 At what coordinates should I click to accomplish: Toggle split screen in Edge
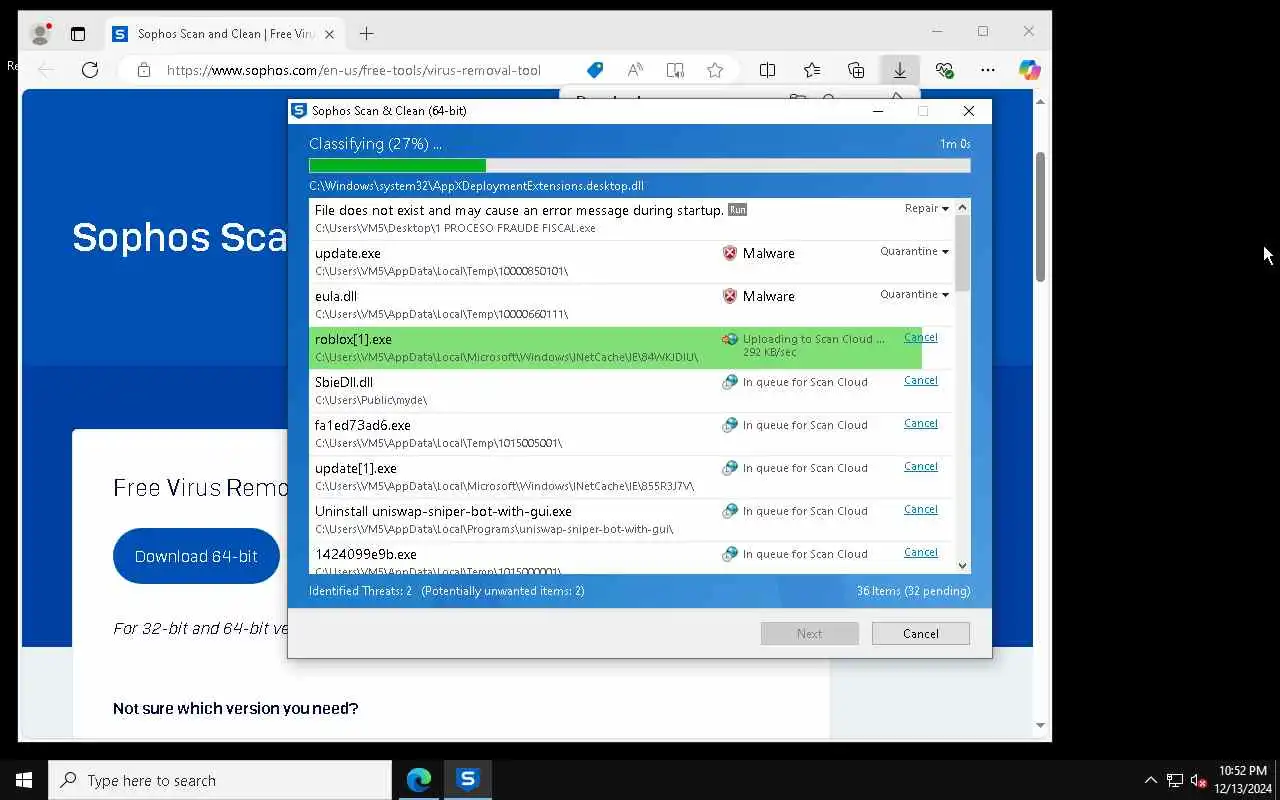click(767, 70)
